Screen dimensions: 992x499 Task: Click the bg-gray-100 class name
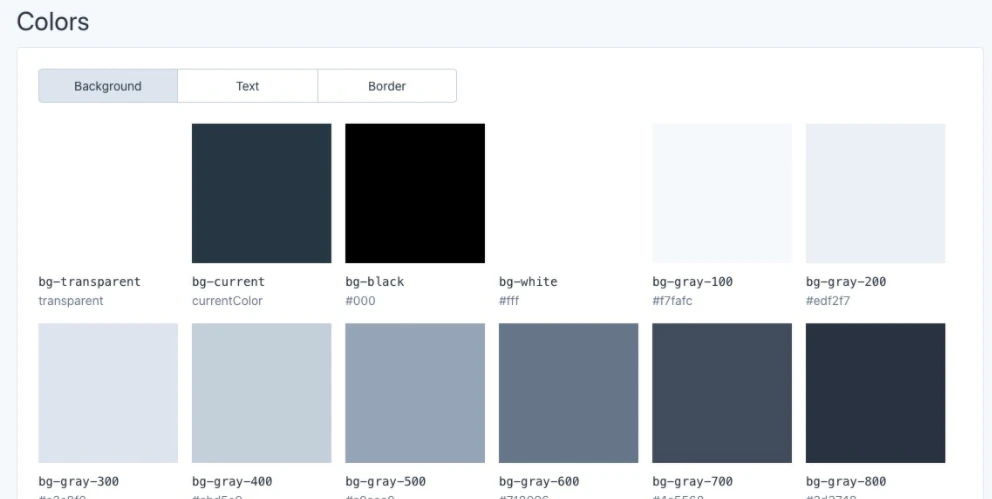(693, 281)
